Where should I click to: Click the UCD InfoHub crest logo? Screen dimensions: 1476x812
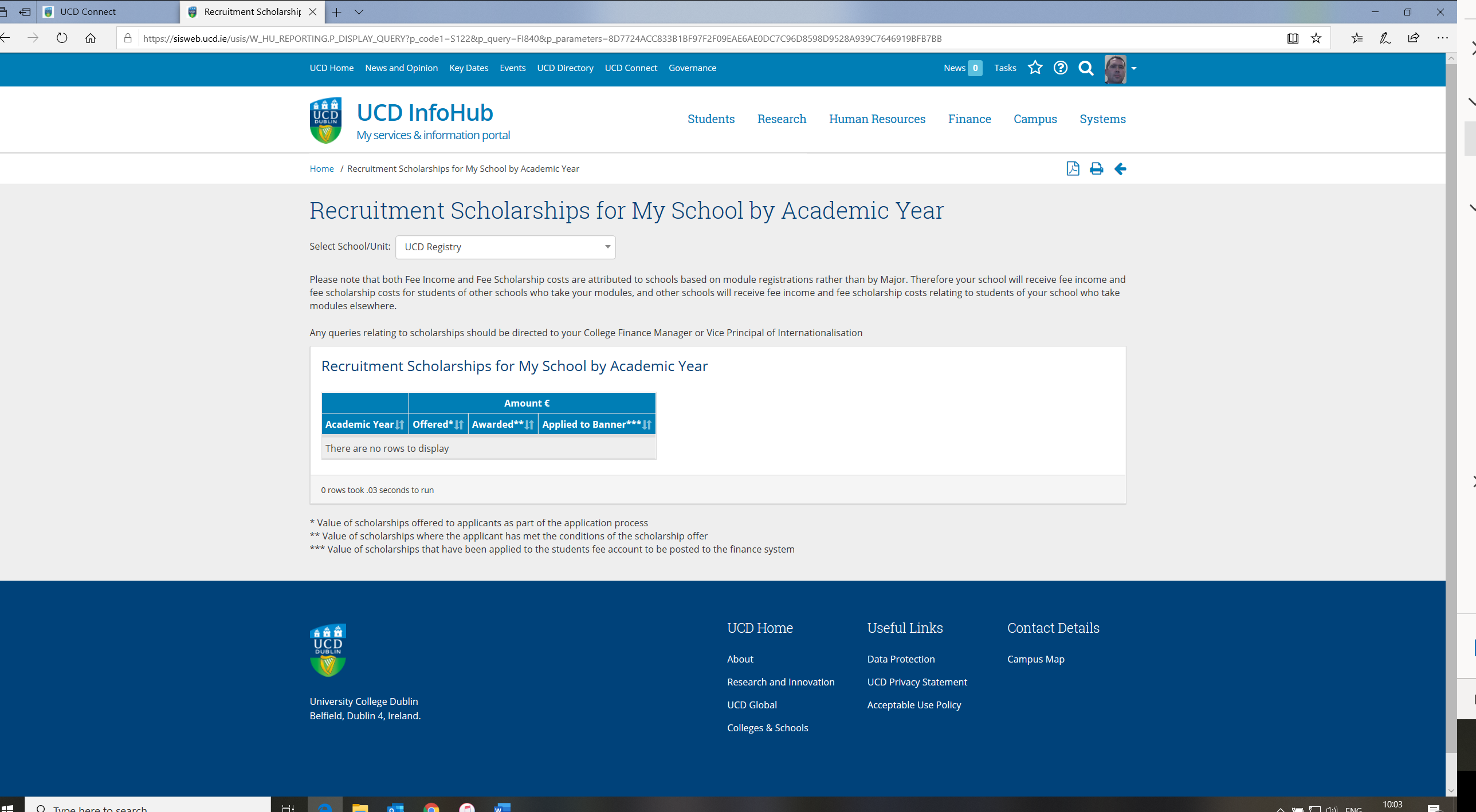click(325, 120)
